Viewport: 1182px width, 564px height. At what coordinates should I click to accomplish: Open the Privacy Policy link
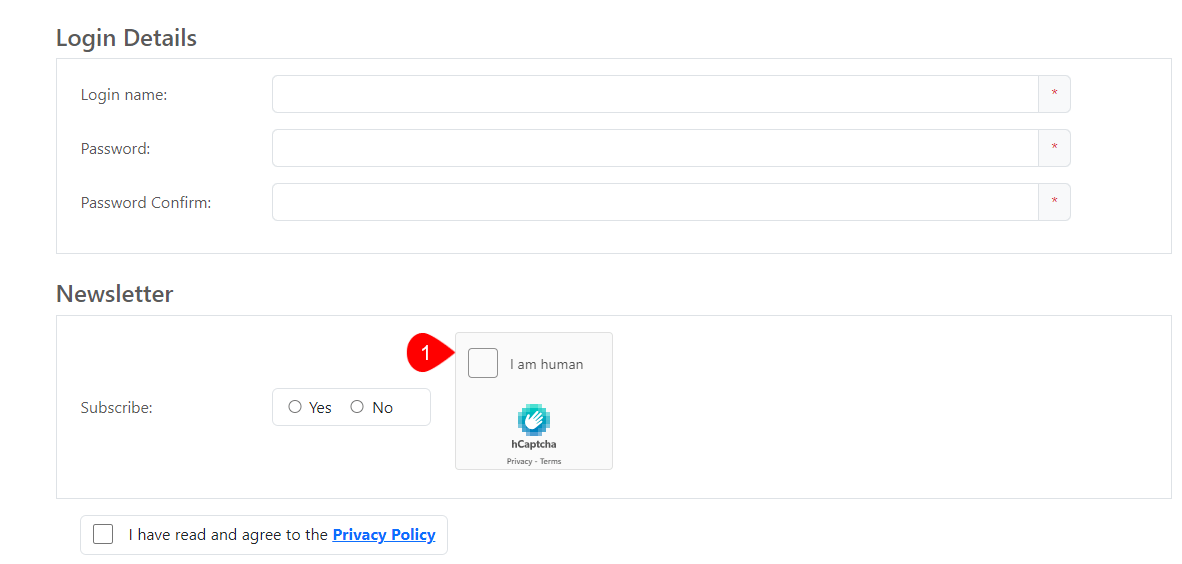(x=383, y=535)
